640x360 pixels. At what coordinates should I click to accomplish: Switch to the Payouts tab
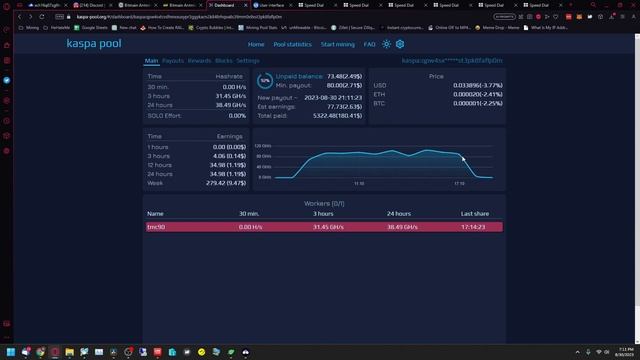click(173, 60)
